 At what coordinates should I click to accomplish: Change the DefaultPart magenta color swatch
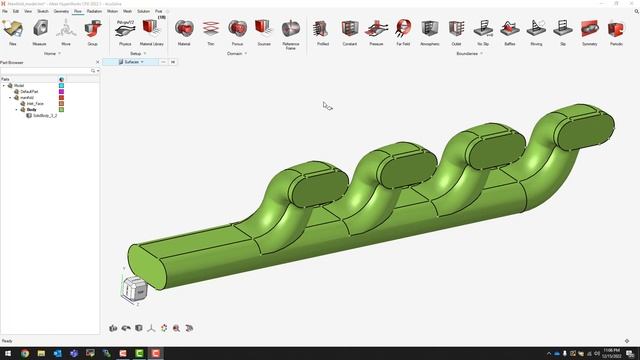coord(61,92)
